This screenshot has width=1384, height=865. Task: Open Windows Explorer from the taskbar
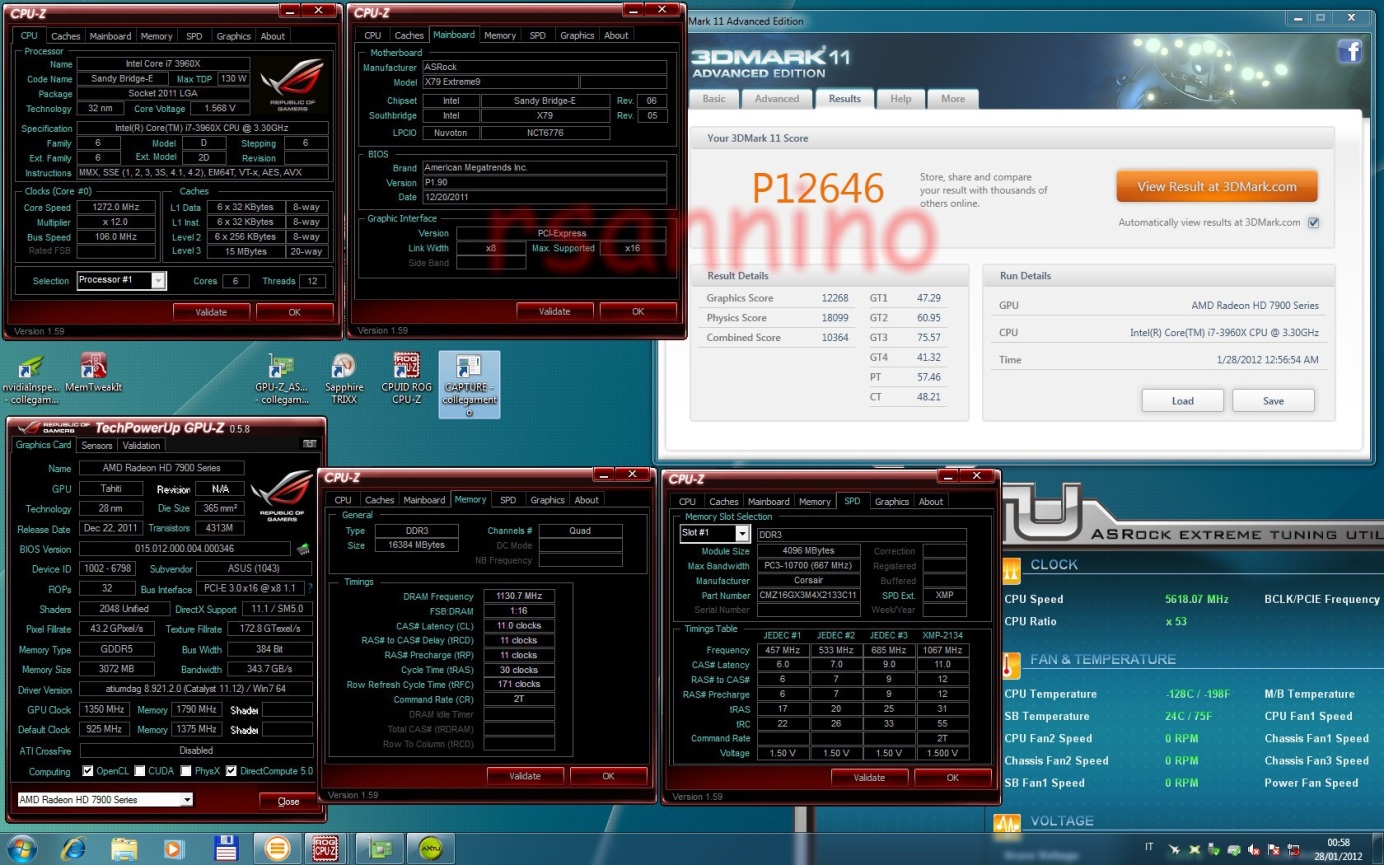point(124,849)
